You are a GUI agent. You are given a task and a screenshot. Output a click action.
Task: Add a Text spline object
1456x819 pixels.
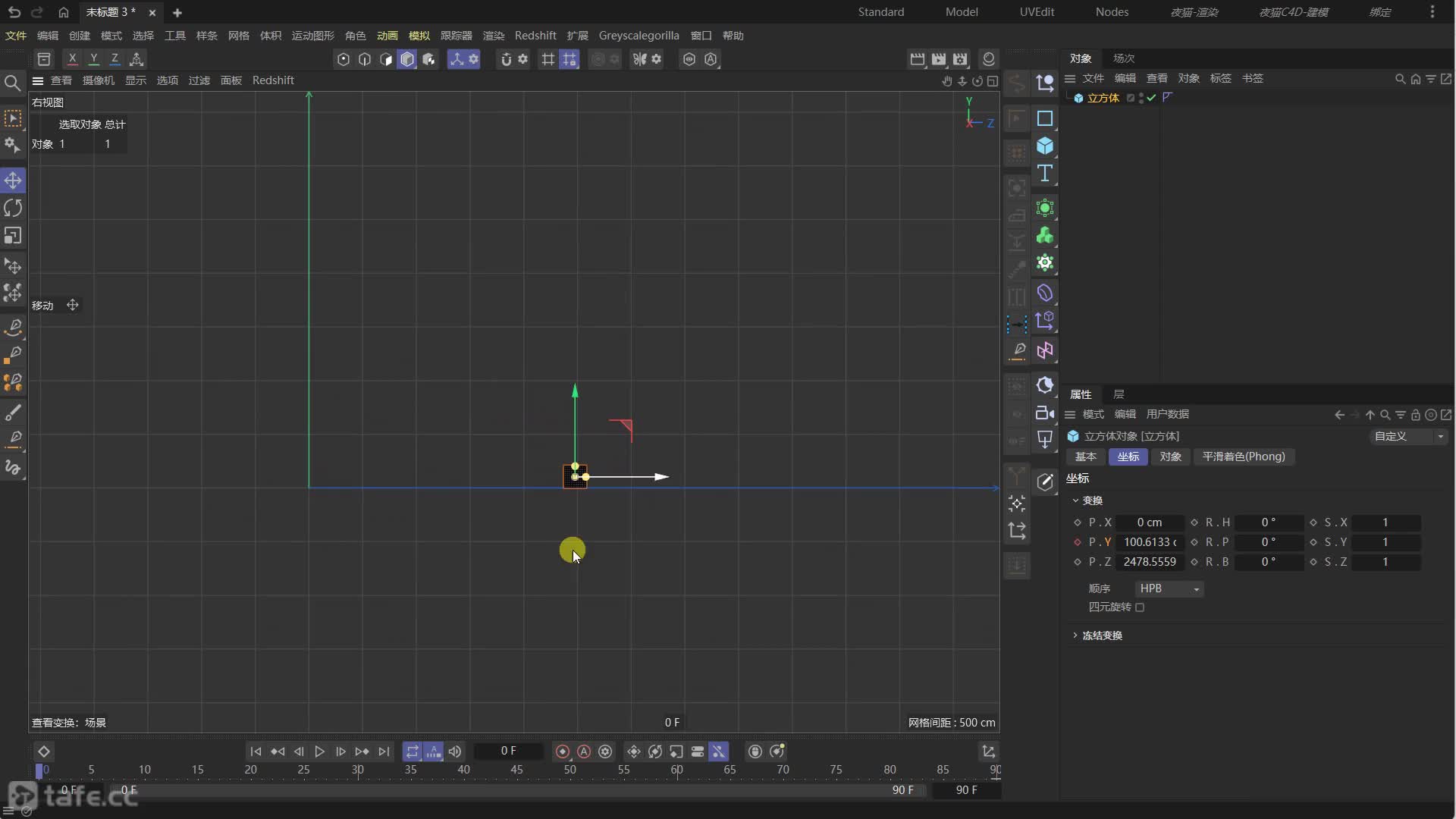click(x=1045, y=174)
